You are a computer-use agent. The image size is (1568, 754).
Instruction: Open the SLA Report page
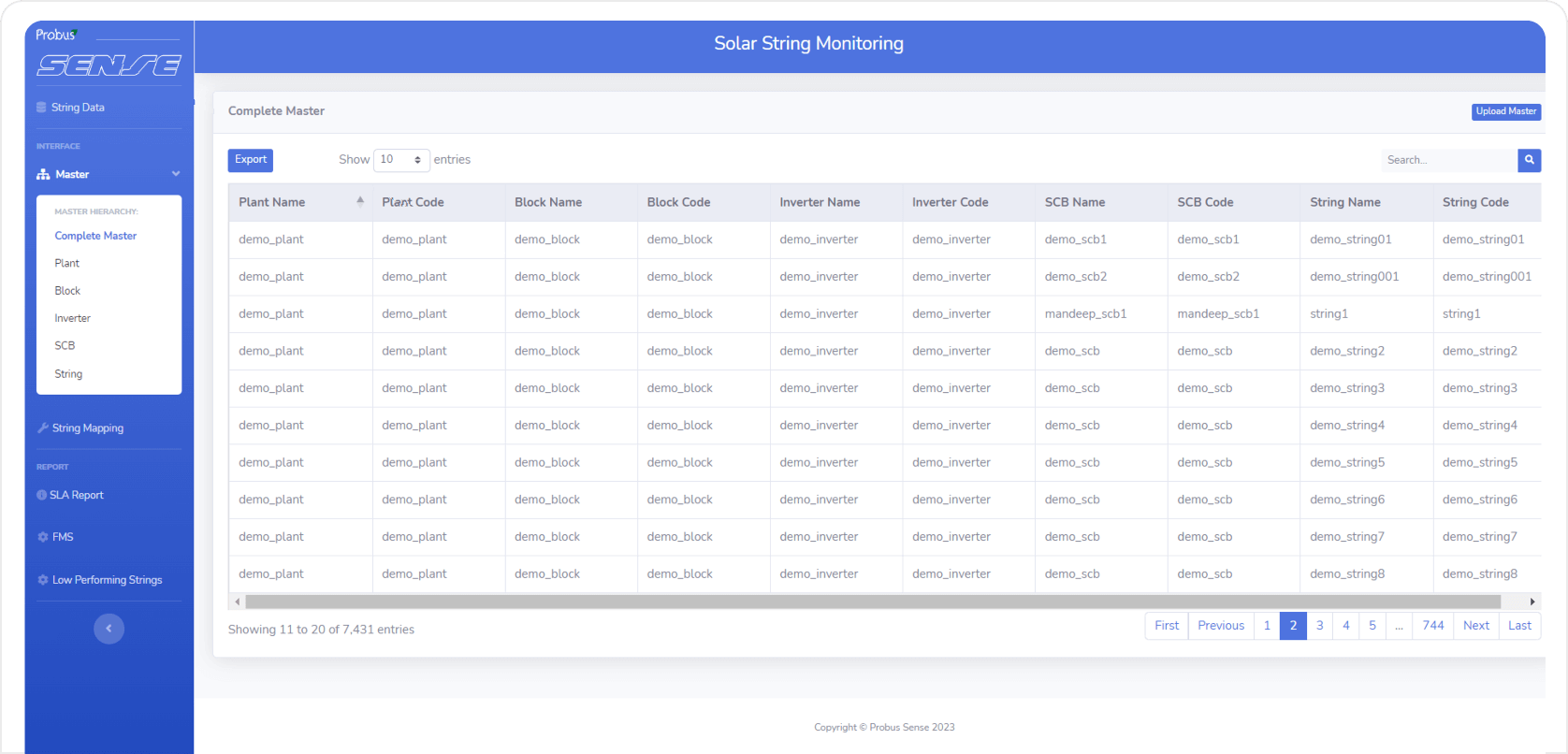click(76, 496)
